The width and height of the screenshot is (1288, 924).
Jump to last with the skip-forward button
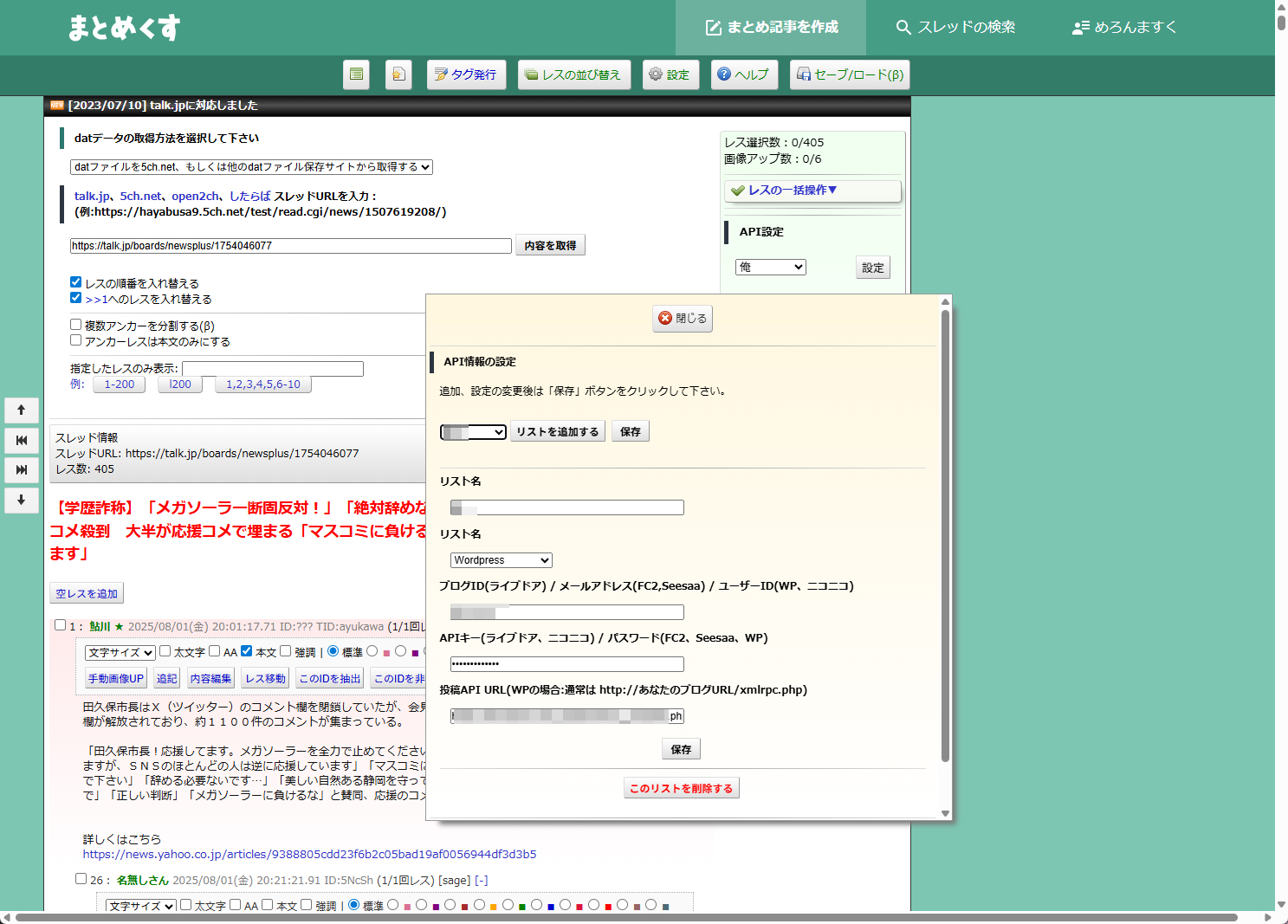click(x=22, y=470)
